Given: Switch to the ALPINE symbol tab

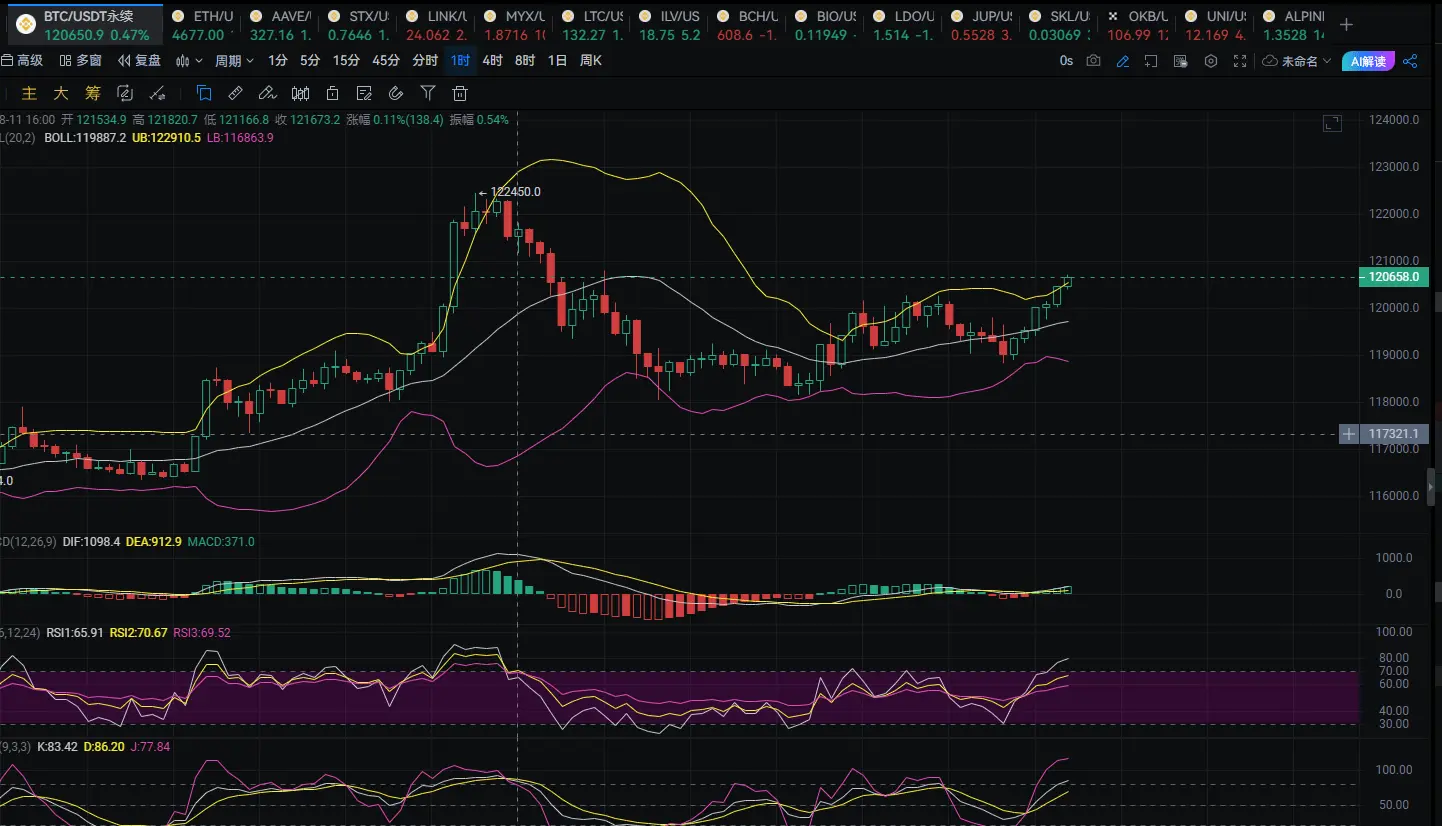Looking at the screenshot, I should [x=1293, y=25].
